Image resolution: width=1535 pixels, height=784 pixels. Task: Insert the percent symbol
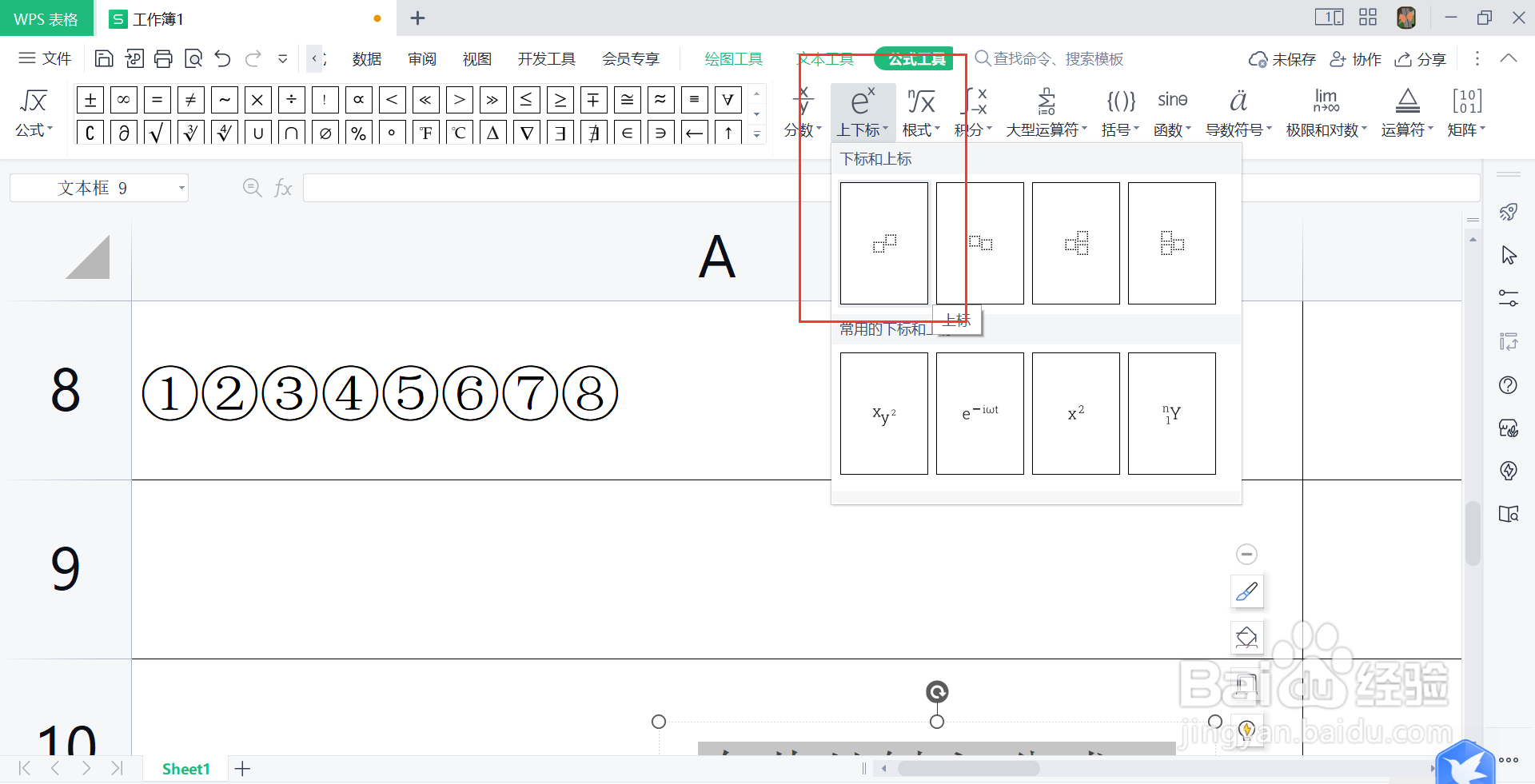(359, 133)
